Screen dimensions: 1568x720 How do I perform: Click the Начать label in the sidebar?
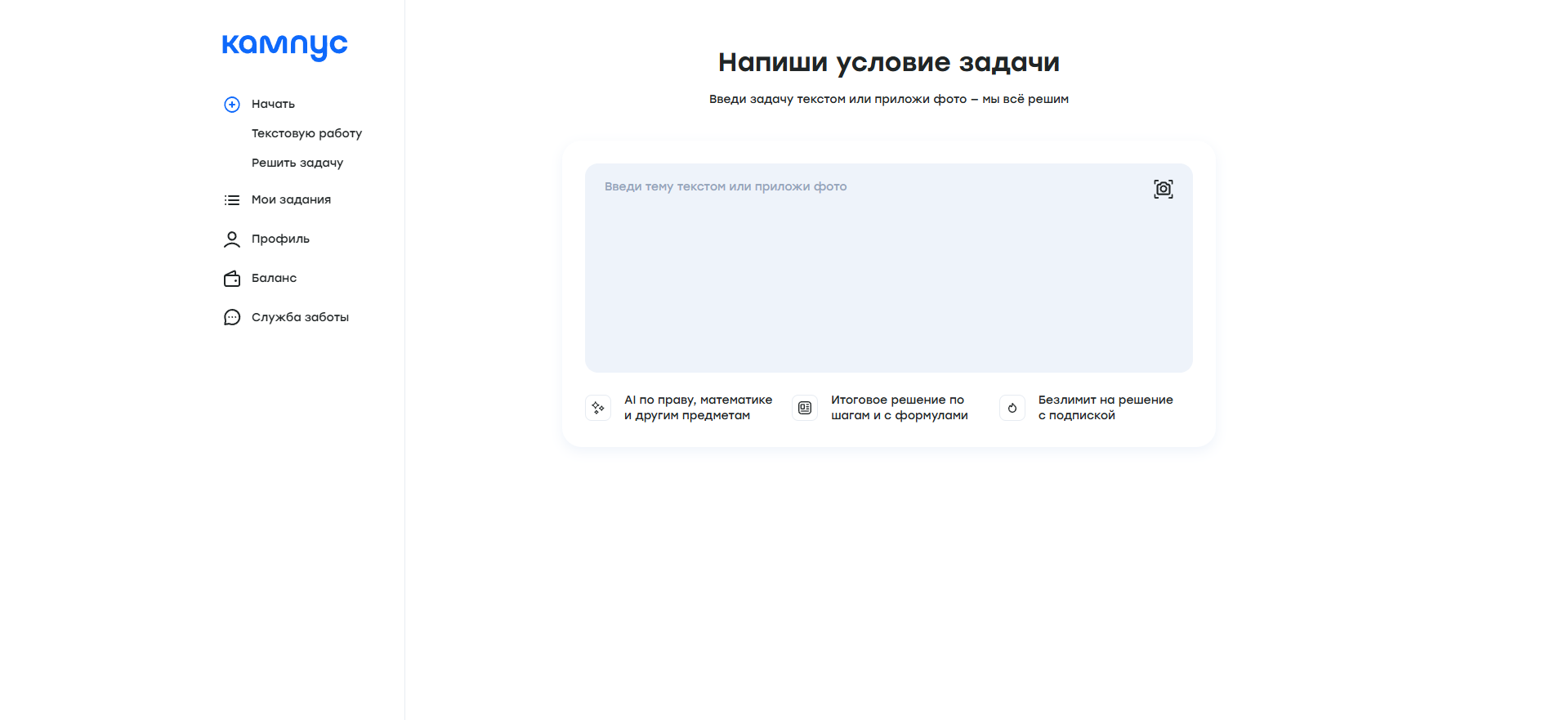point(273,104)
